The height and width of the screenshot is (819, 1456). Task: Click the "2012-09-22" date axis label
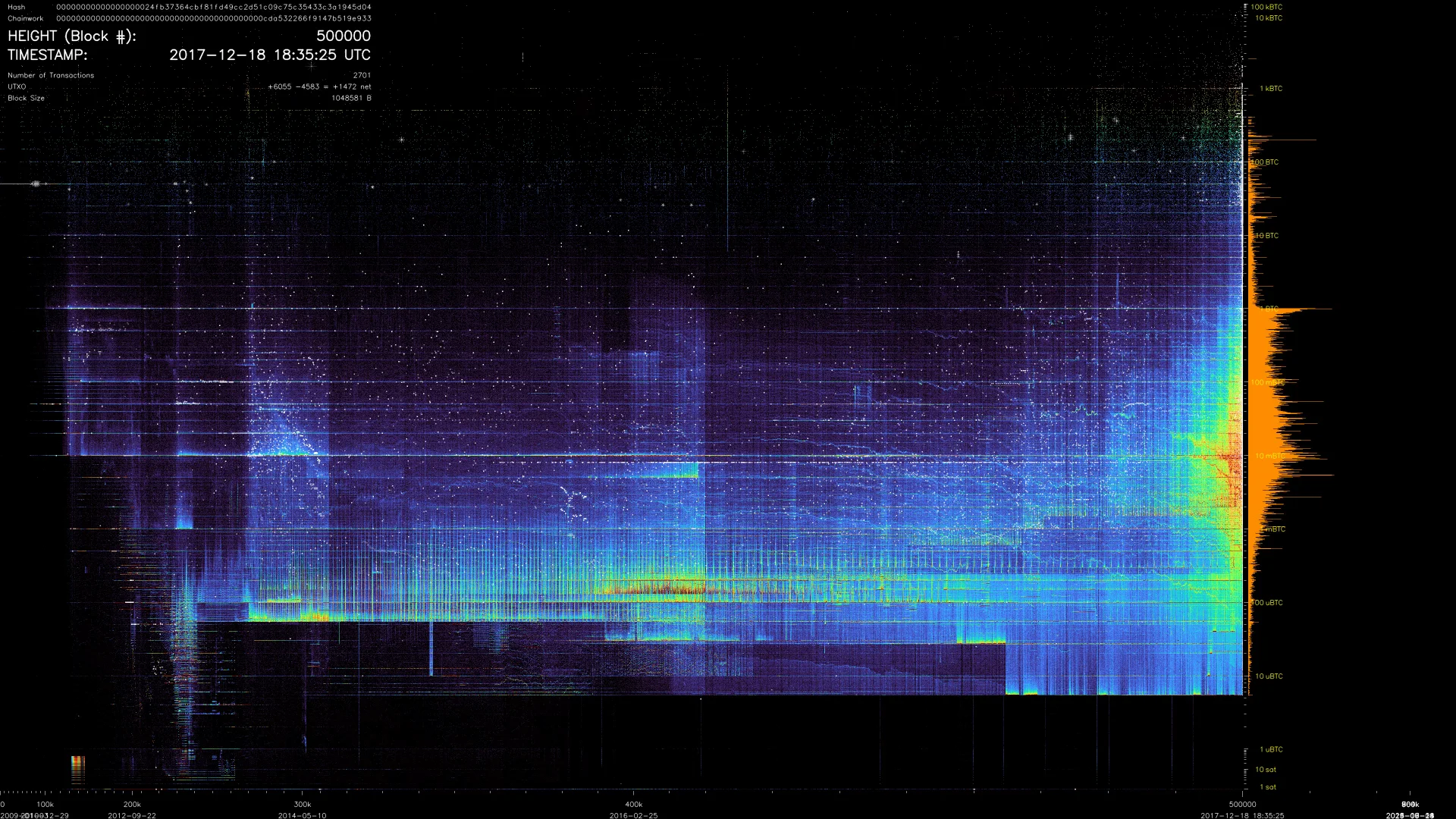pyautogui.click(x=132, y=815)
